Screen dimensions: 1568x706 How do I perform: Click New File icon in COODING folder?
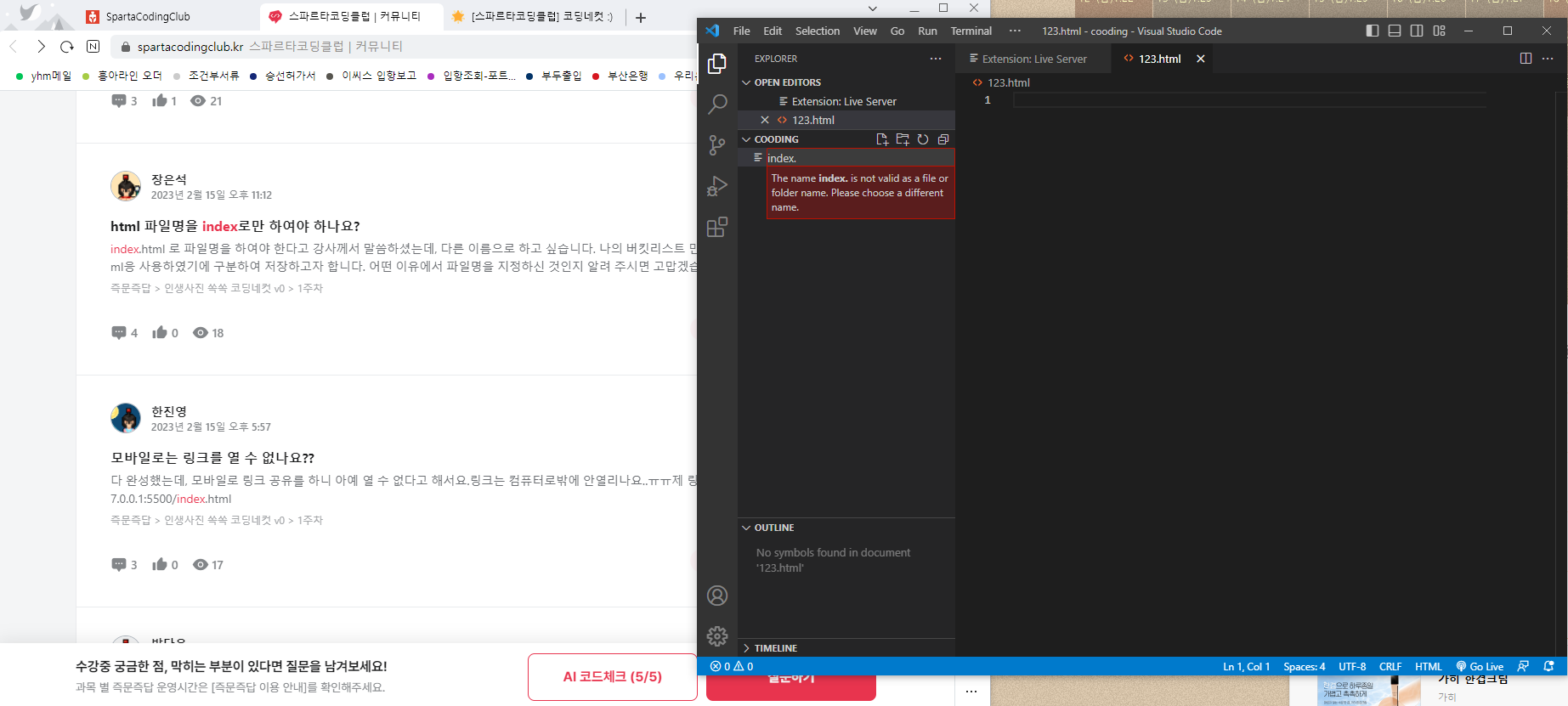click(882, 139)
